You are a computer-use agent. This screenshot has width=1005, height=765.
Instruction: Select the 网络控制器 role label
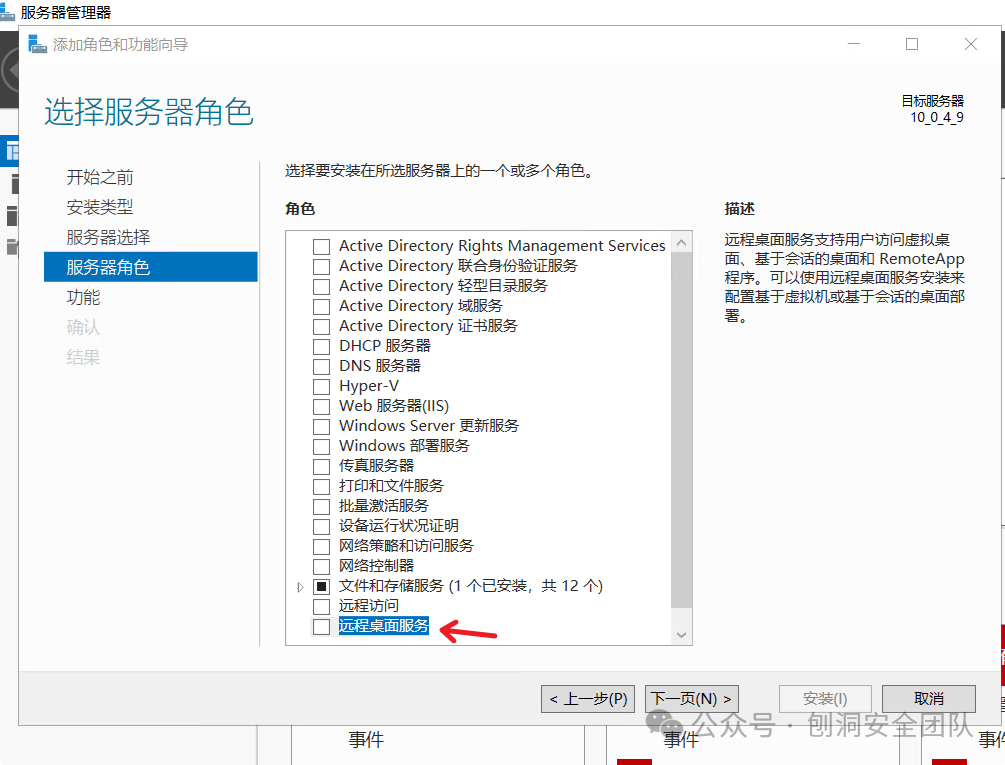pyautogui.click(x=376, y=566)
